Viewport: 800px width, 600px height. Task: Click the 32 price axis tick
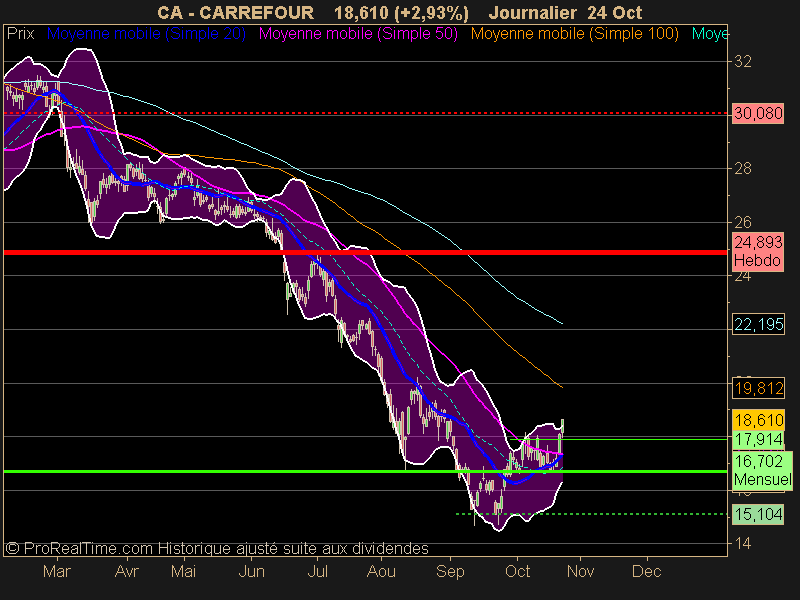[742, 62]
